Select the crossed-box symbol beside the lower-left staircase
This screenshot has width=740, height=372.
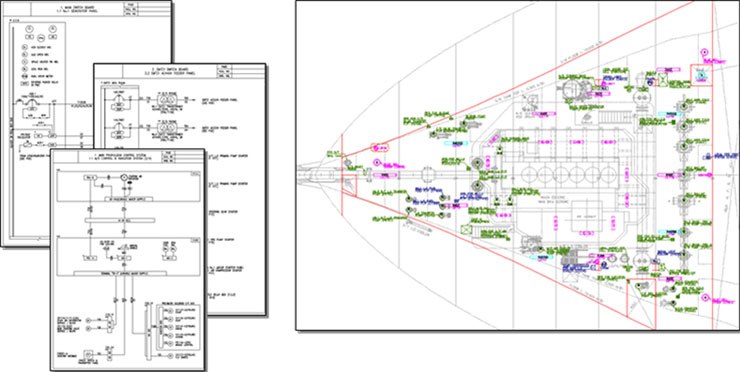click(x=467, y=230)
